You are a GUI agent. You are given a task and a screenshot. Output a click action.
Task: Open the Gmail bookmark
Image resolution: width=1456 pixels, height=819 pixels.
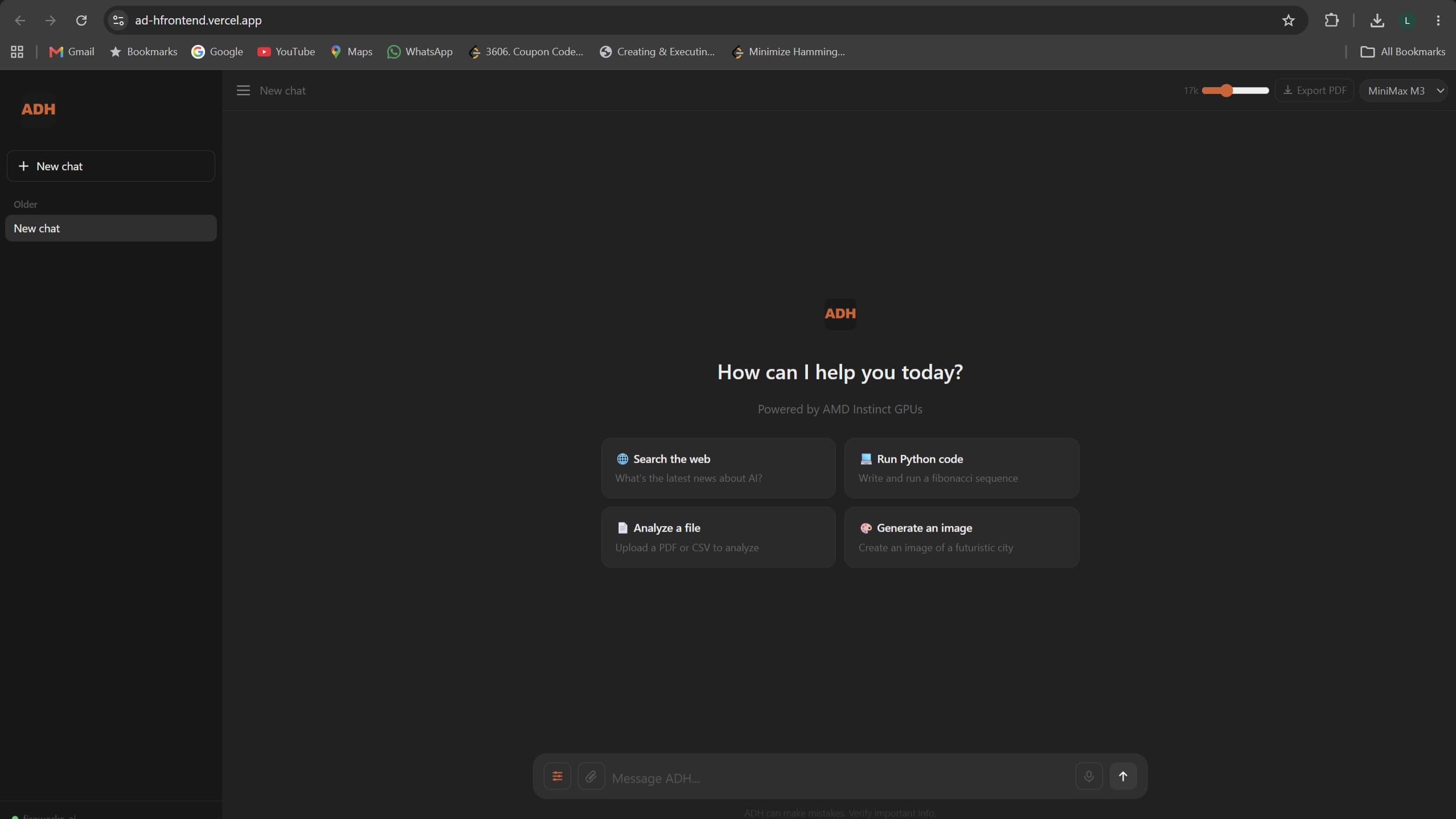(72, 52)
